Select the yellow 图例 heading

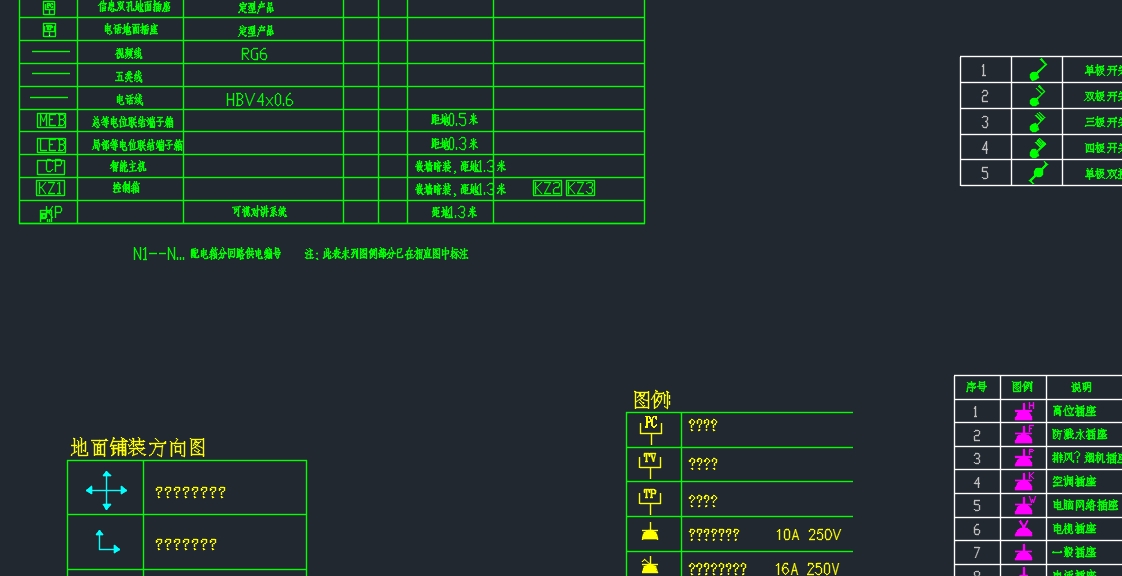point(651,400)
